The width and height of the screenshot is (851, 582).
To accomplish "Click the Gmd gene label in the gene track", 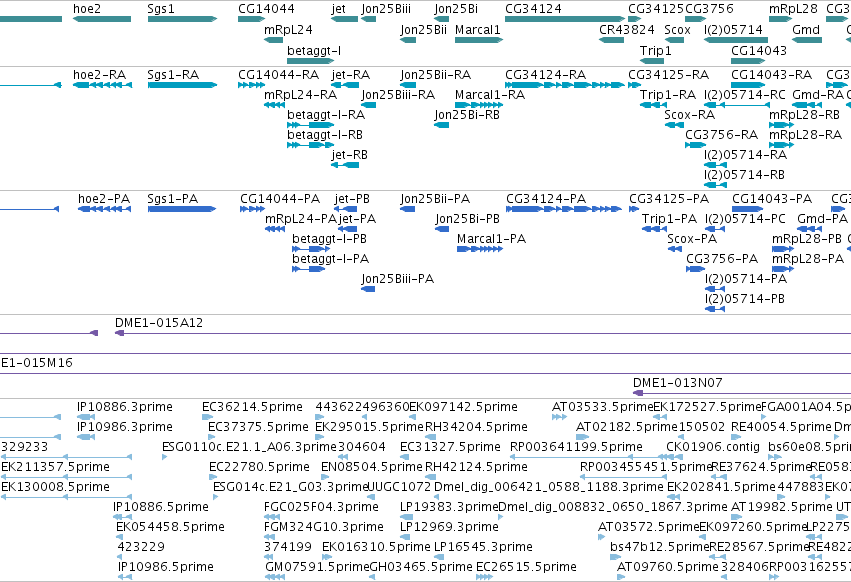I will pyautogui.click(x=806, y=29).
